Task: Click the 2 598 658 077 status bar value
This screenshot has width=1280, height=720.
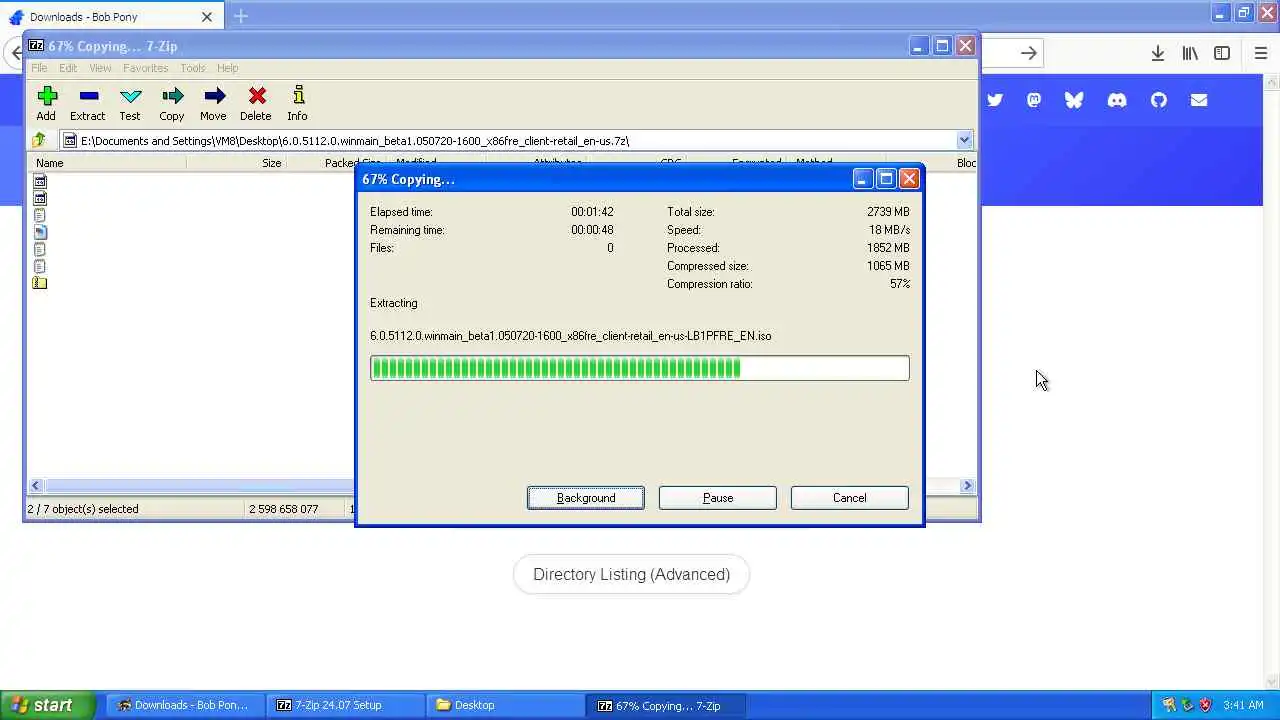Action: click(284, 509)
